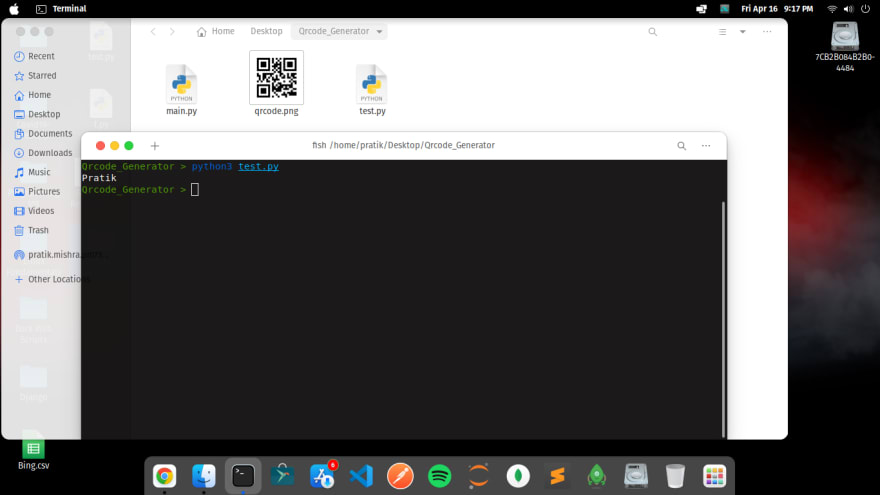Click the date and time display
Image resolution: width=880 pixels, height=495 pixels.
point(777,8)
